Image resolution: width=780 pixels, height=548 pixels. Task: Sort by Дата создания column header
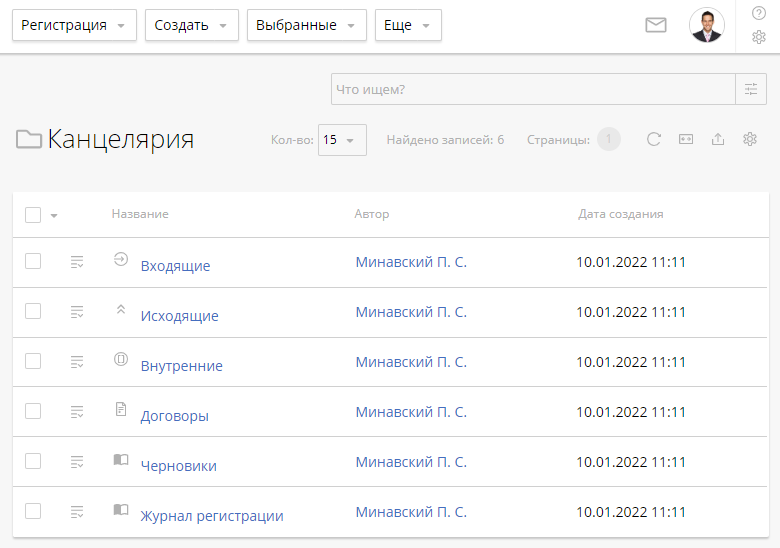pyautogui.click(x=620, y=214)
